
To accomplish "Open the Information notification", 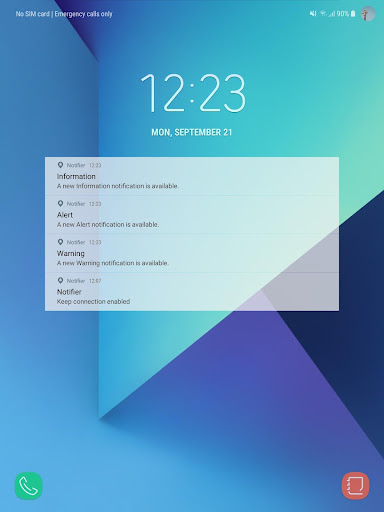I will coord(192,176).
